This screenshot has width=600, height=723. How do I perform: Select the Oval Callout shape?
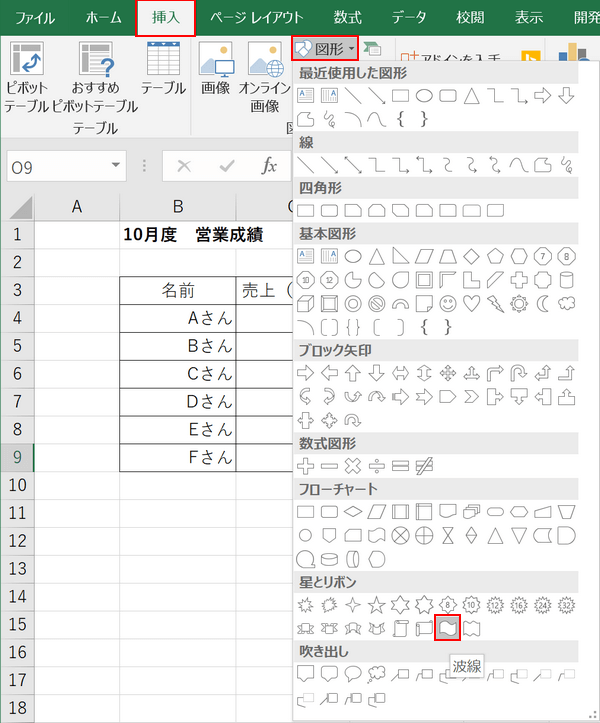tap(353, 674)
